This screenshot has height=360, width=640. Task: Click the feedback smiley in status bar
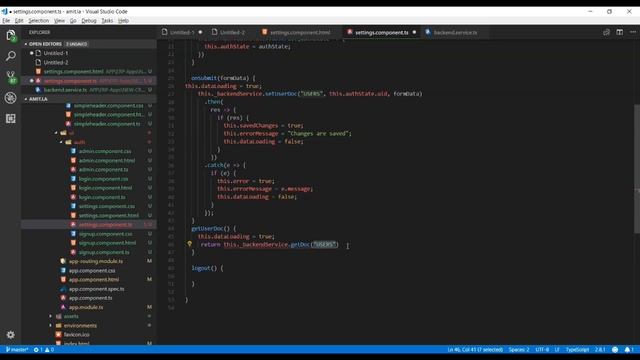click(x=615, y=350)
